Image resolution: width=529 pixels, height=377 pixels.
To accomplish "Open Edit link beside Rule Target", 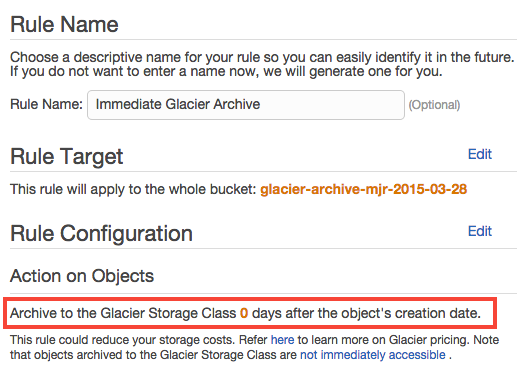I will (x=480, y=154).
